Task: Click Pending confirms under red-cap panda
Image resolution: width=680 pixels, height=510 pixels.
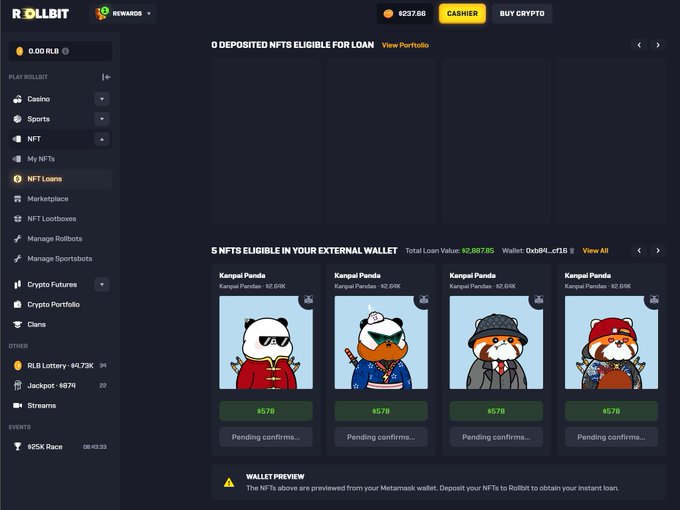Action: [611, 437]
